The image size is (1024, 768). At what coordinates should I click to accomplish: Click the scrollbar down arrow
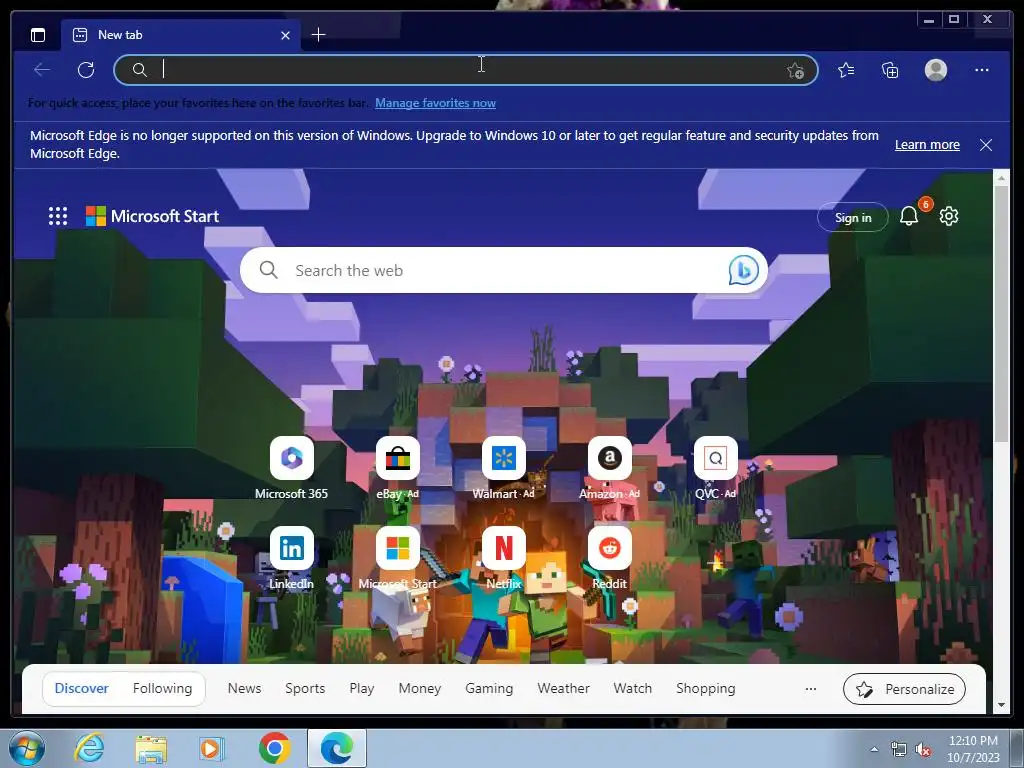click(1001, 705)
